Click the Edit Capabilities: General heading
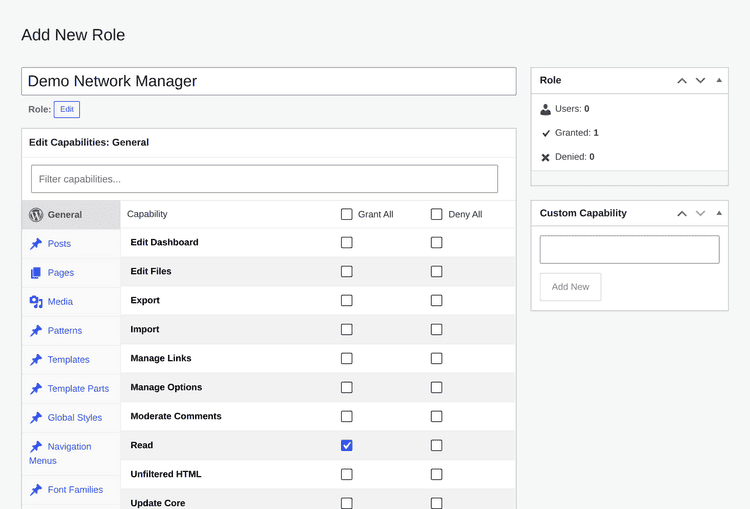 89,143
